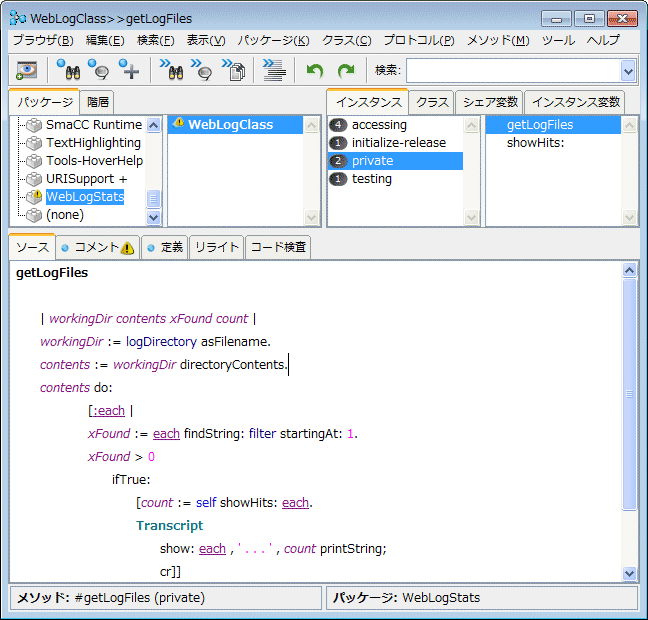Select the accessing protocol
Screen dimensions: 648x620
click(379, 125)
